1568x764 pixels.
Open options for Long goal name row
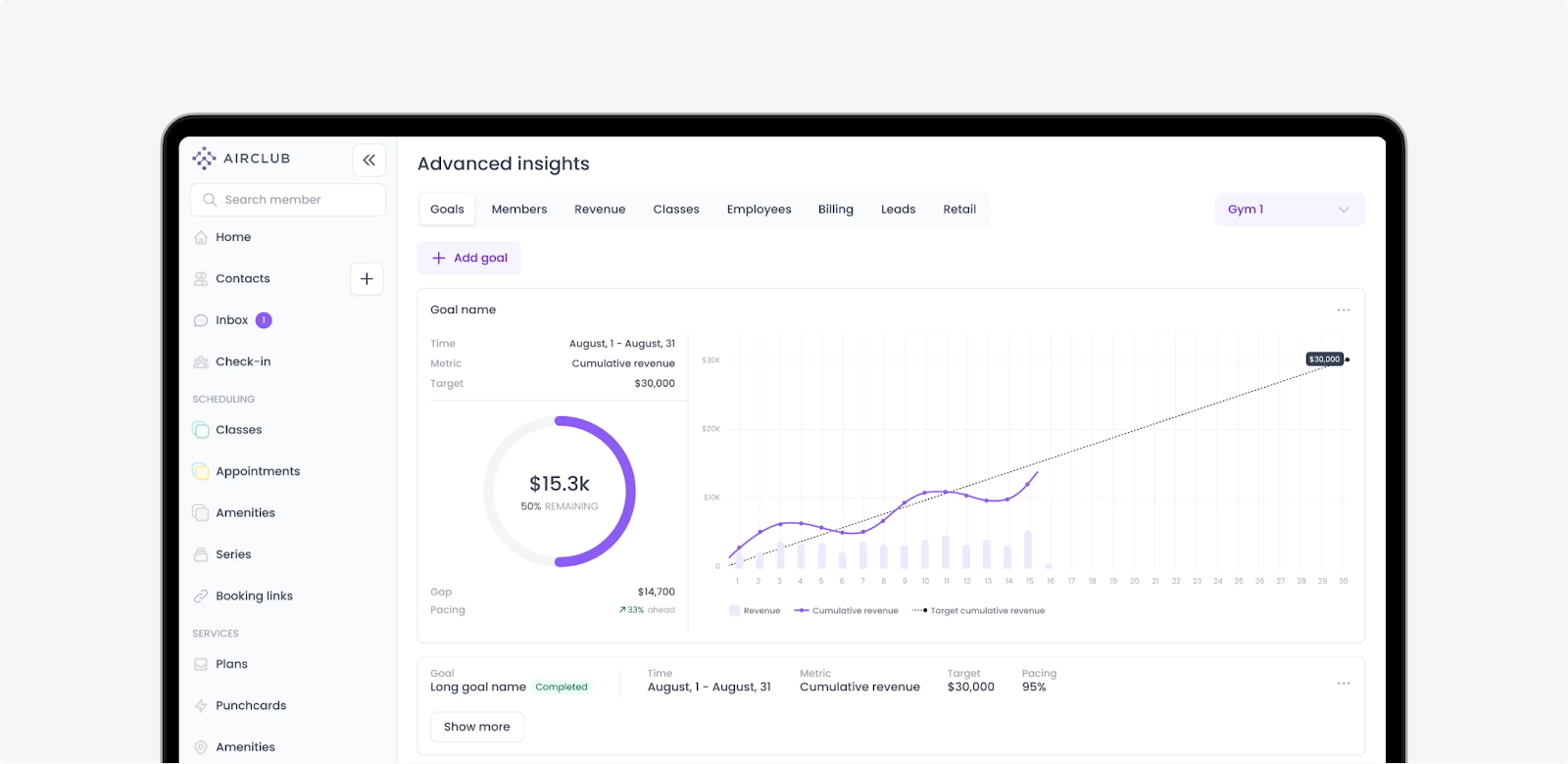pos(1344,683)
